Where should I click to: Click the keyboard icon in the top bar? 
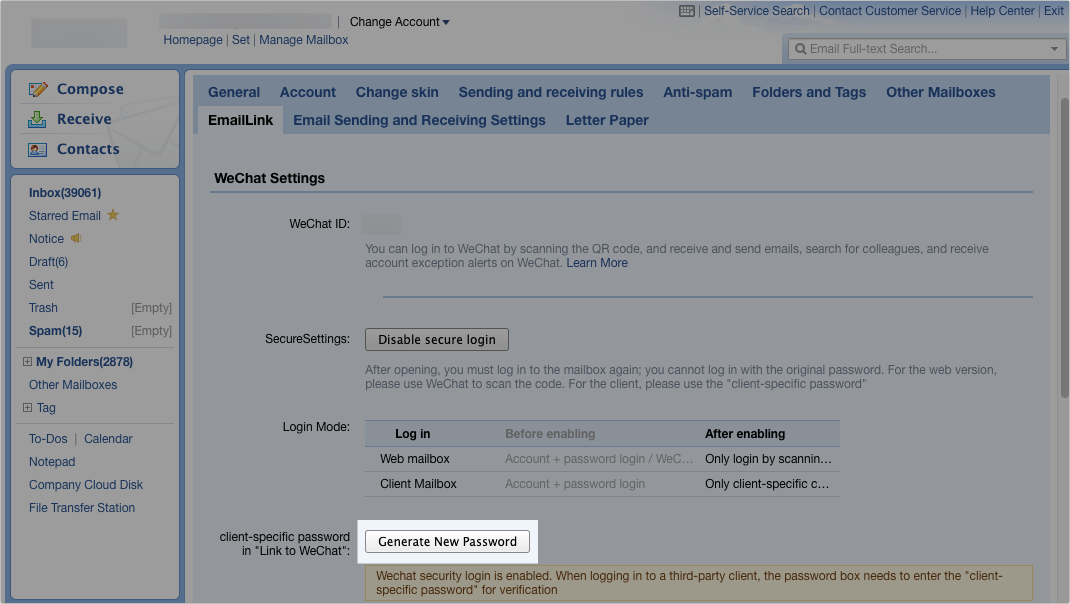tap(685, 11)
